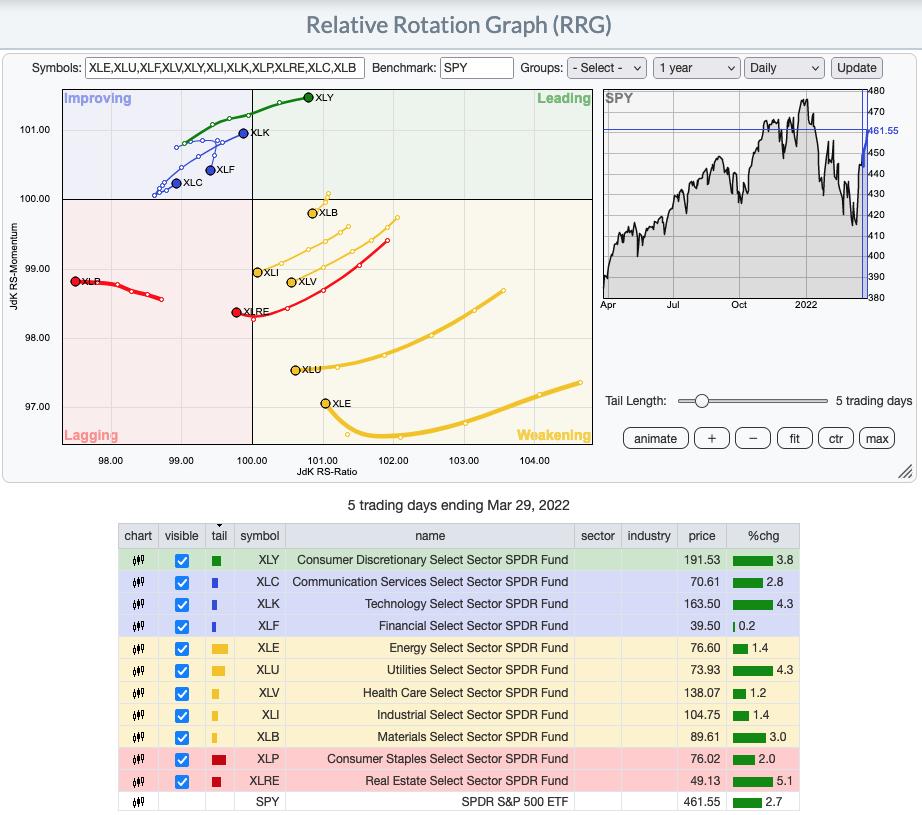
Task: Click the XLY point on the graph
Action: click(308, 97)
